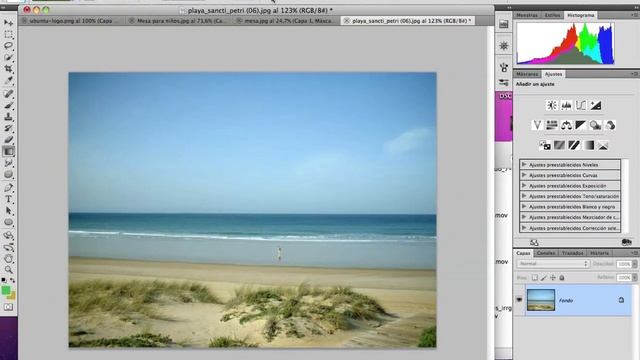Expand Ajustes preestablecidos Tono/saturación
Screen dimensions: 640x360
coord(524,196)
